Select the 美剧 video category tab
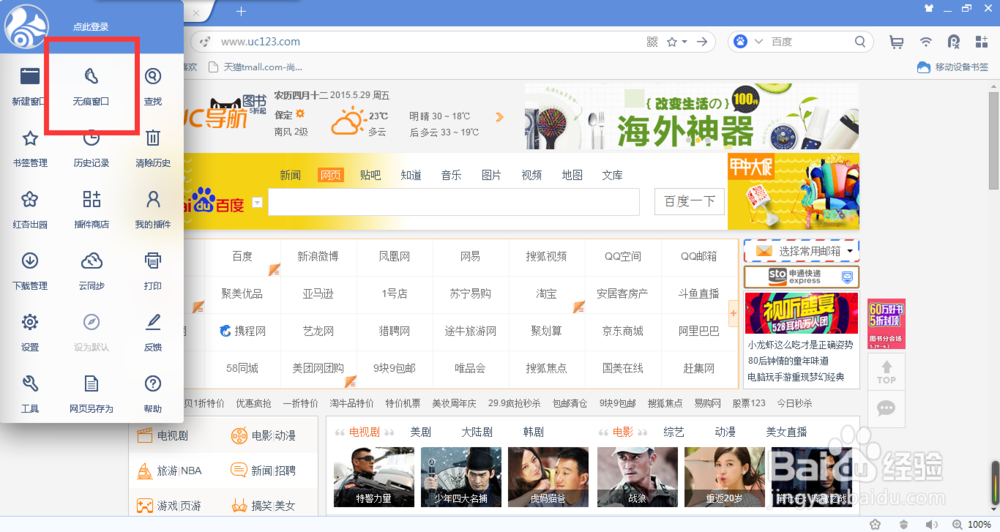The width and height of the screenshot is (1000, 532). (420, 432)
